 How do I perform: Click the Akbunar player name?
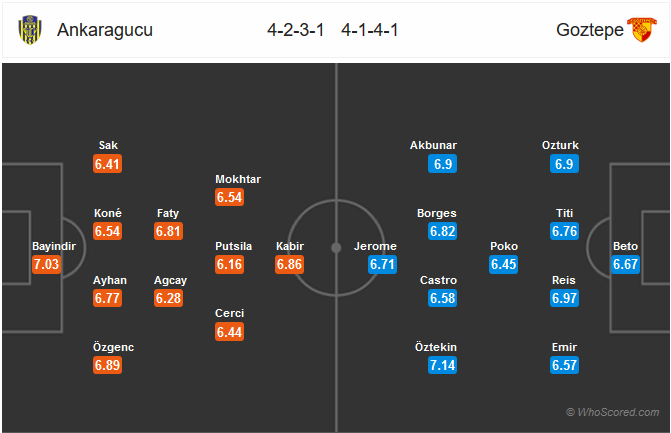(x=433, y=145)
